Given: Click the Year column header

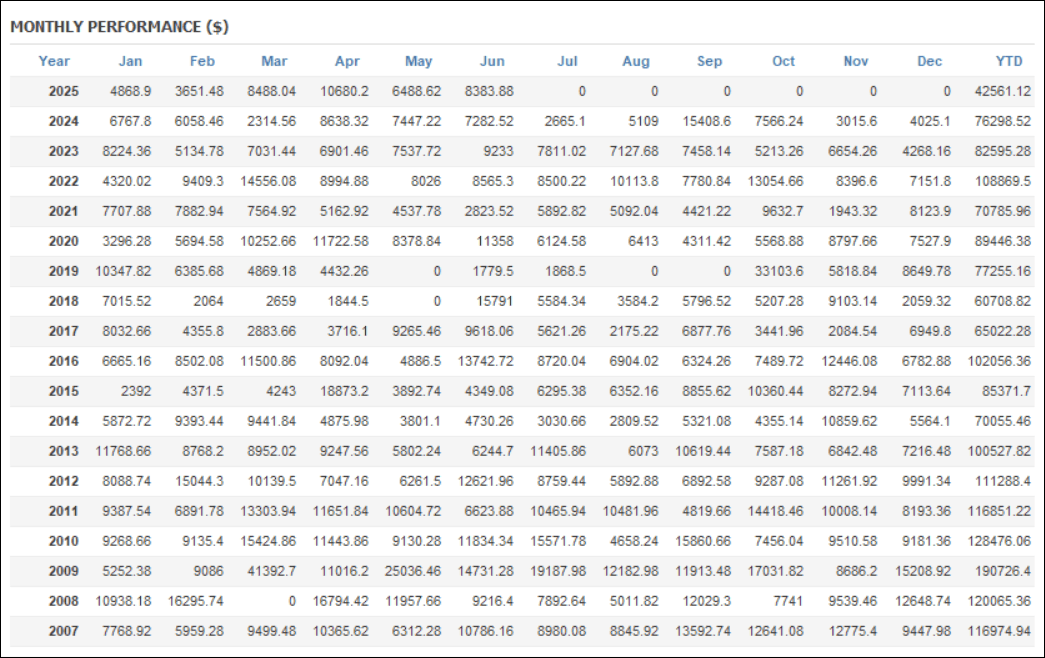Looking at the screenshot, I should tap(54, 61).
